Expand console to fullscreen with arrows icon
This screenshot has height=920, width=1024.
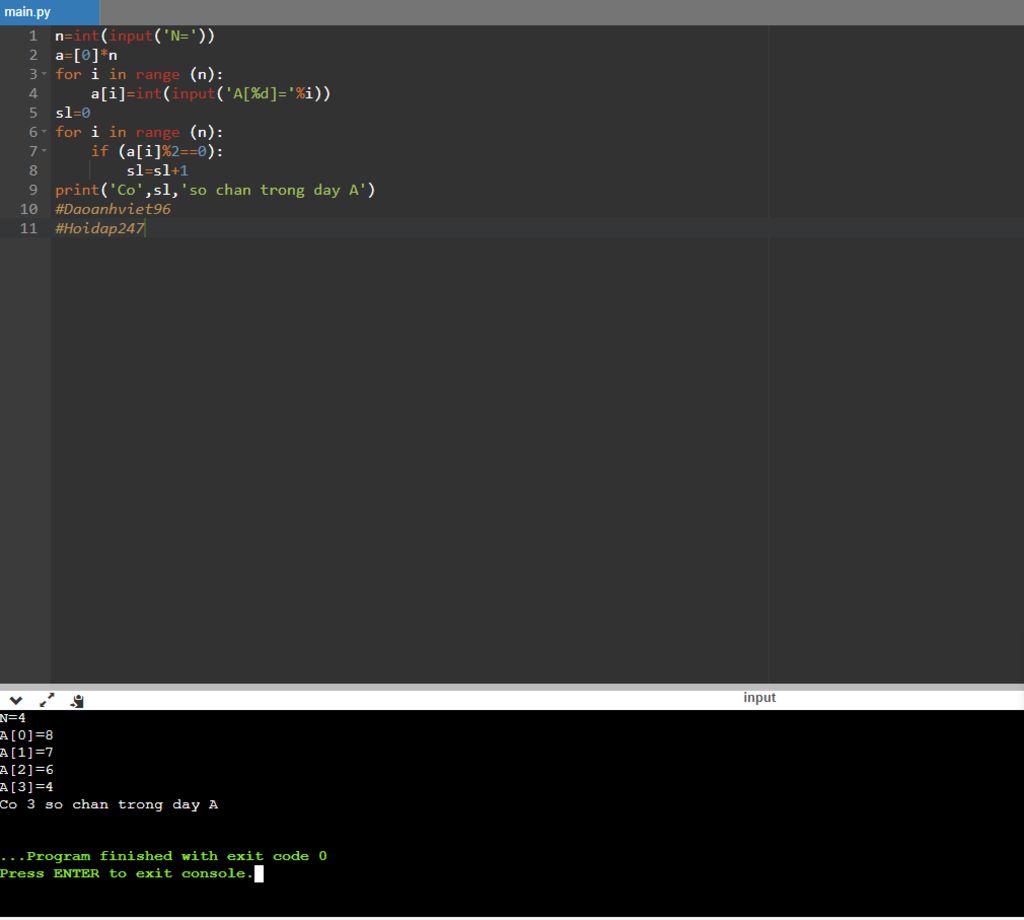(47, 700)
